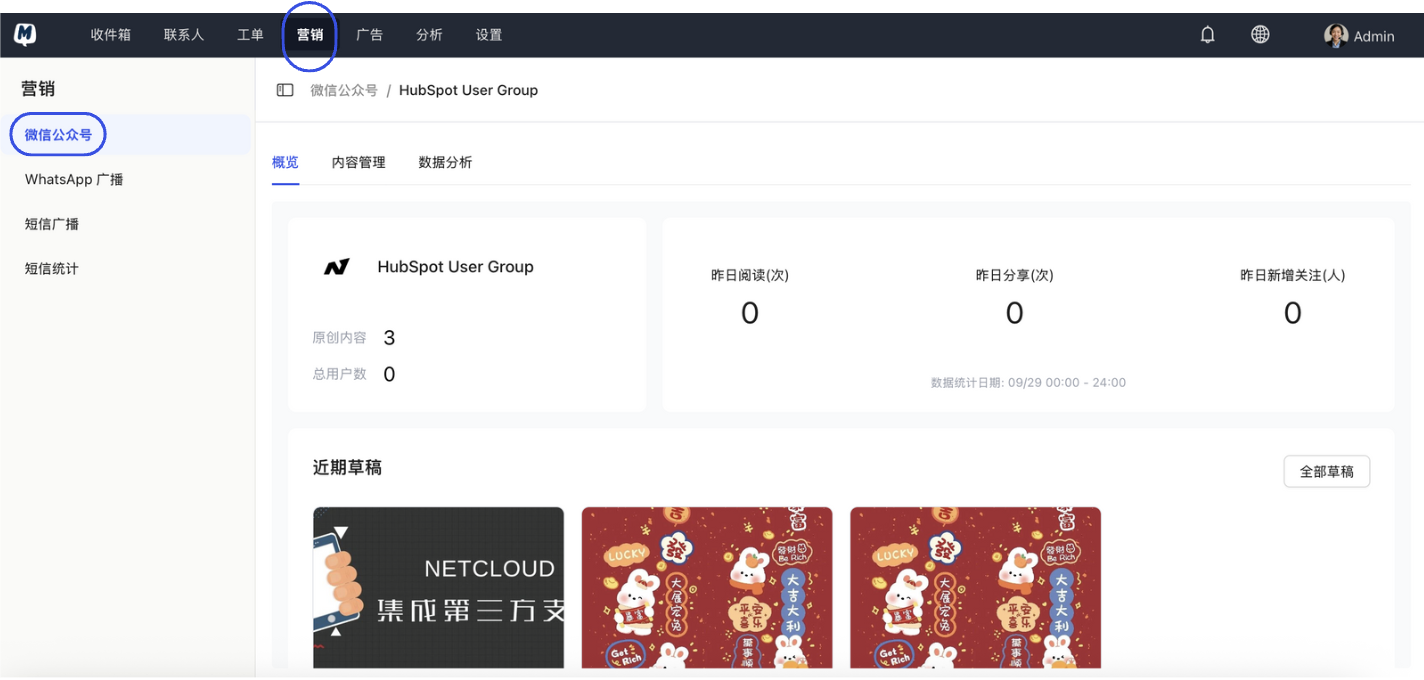The width and height of the screenshot is (1424, 680).
Task: Select 短信广播 in the sidebar
Action: pos(50,223)
